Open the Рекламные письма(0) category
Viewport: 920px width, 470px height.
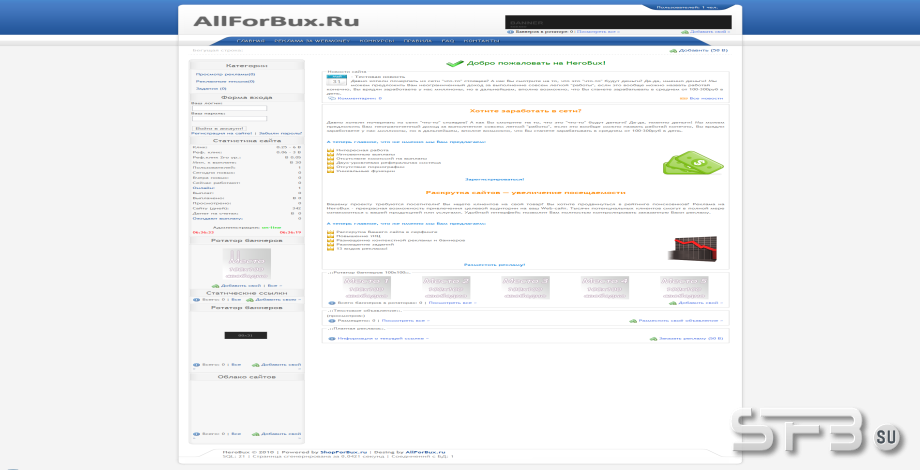coord(225,82)
